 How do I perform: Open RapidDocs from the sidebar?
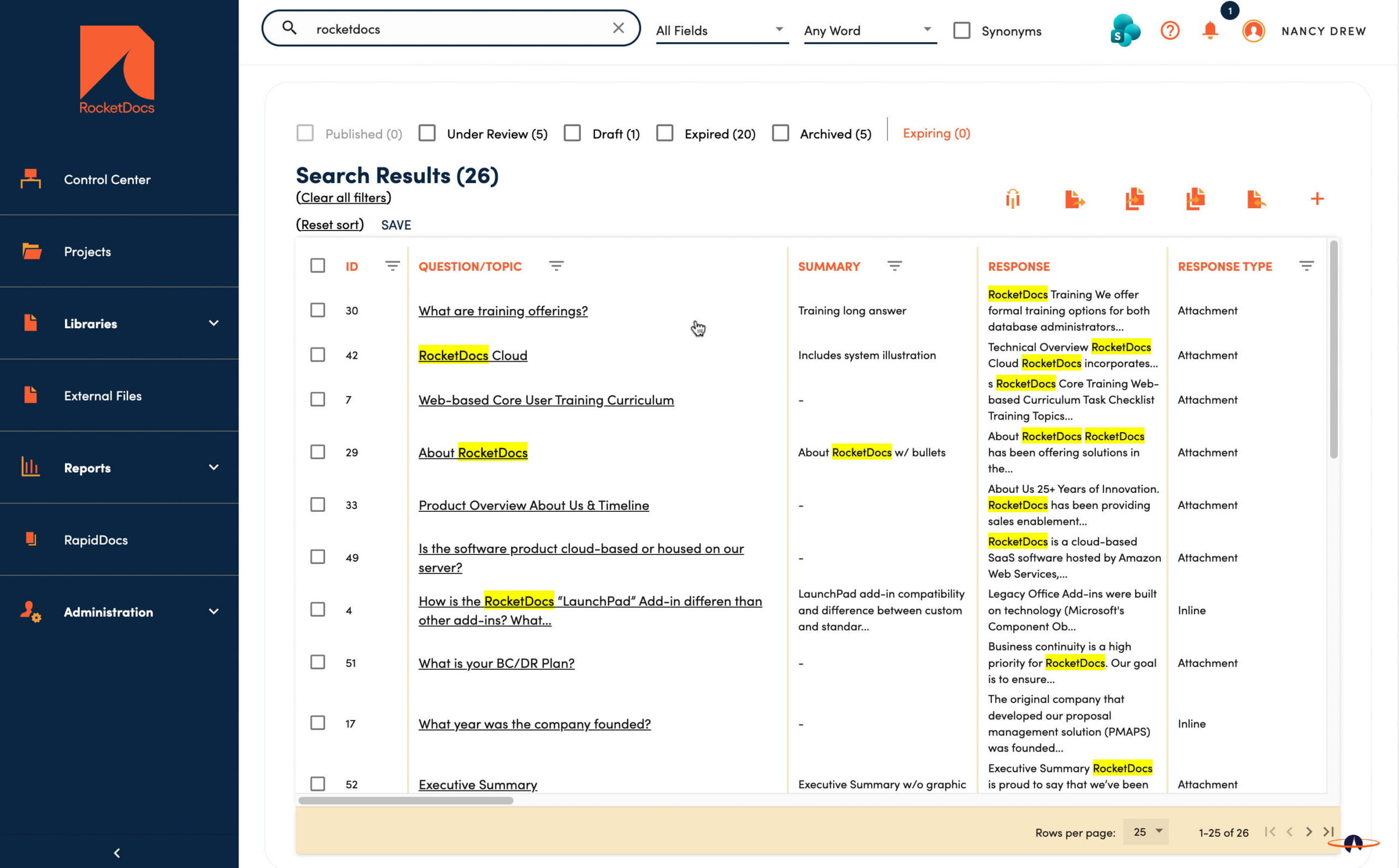pos(95,540)
